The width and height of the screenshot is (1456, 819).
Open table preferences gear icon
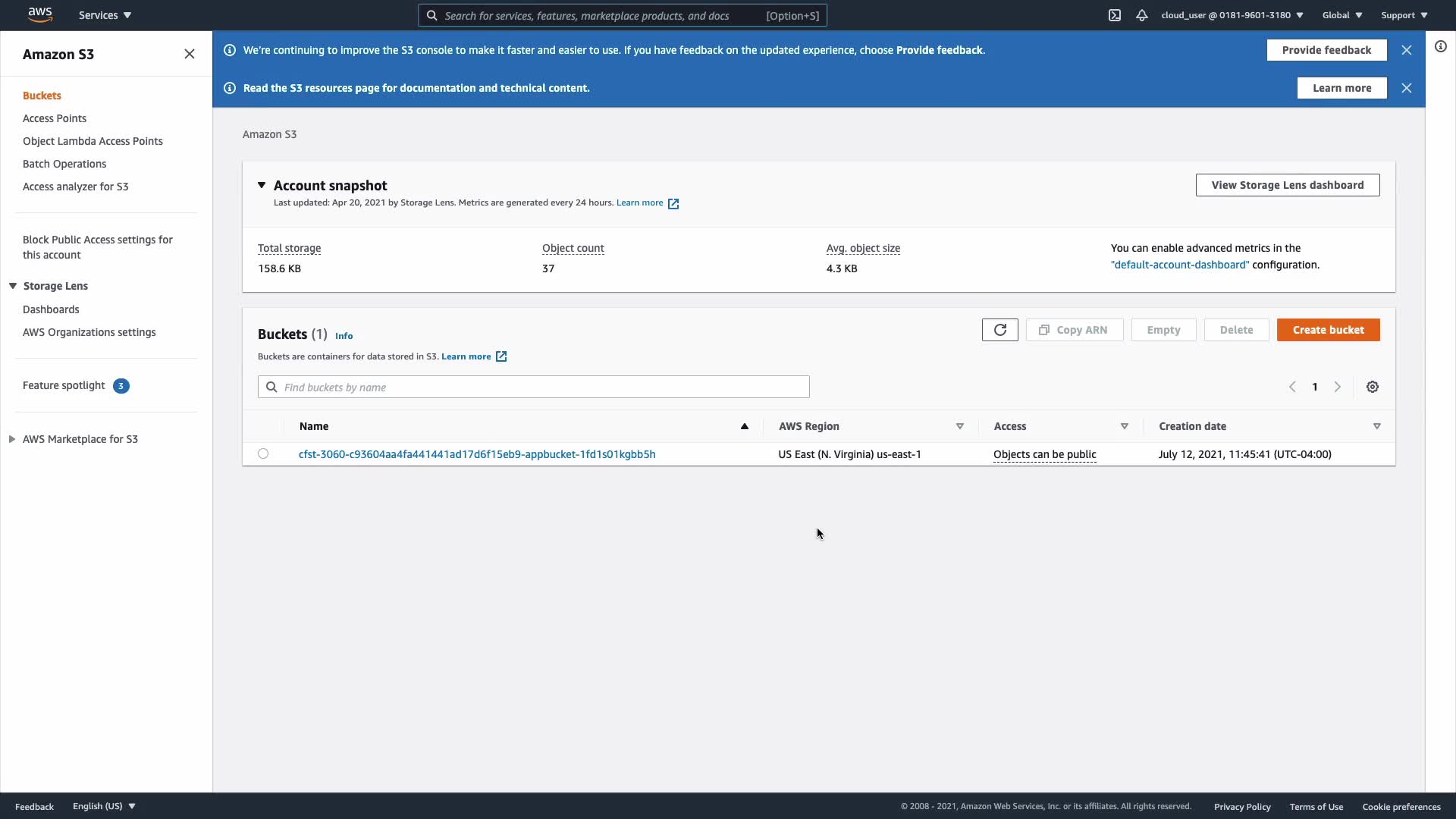click(x=1372, y=387)
